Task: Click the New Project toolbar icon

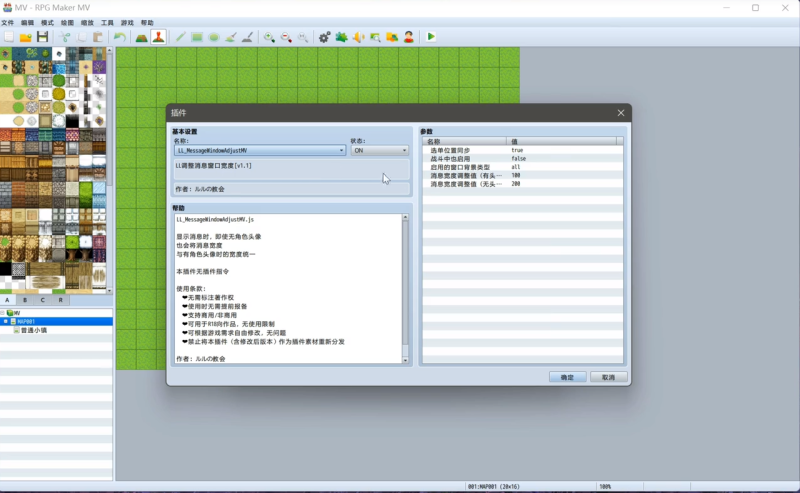Action: point(9,37)
